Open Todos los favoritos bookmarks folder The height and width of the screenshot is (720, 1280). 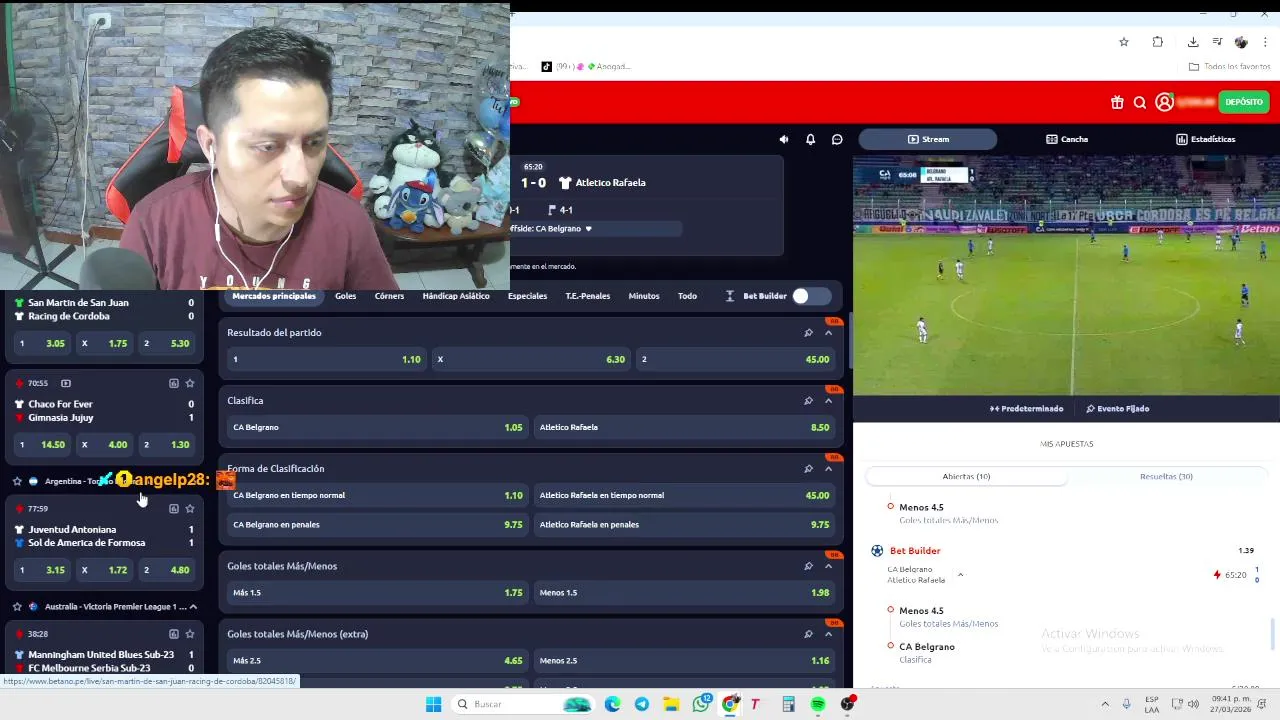tap(1229, 67)
